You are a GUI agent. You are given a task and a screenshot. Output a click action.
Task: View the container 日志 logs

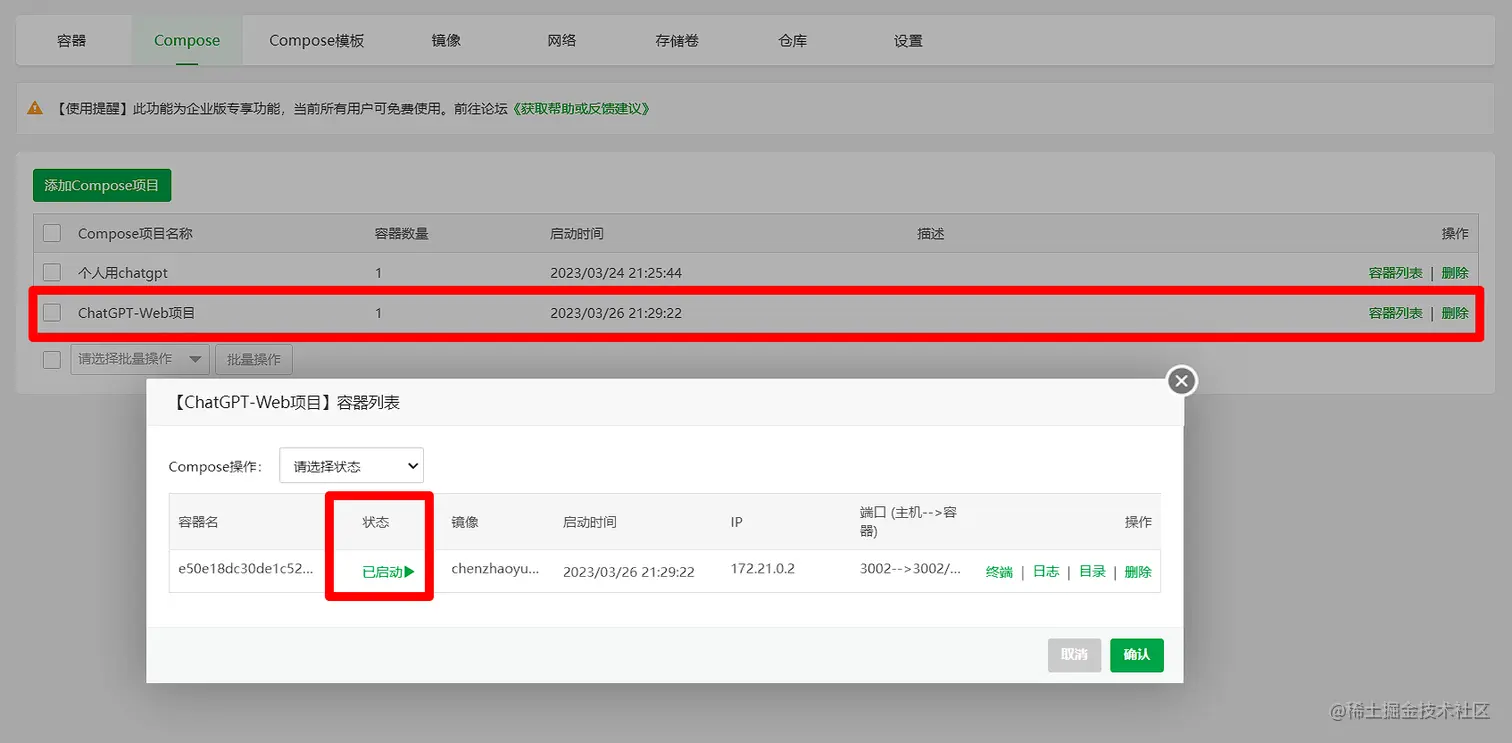click(x=1046, y=572)
